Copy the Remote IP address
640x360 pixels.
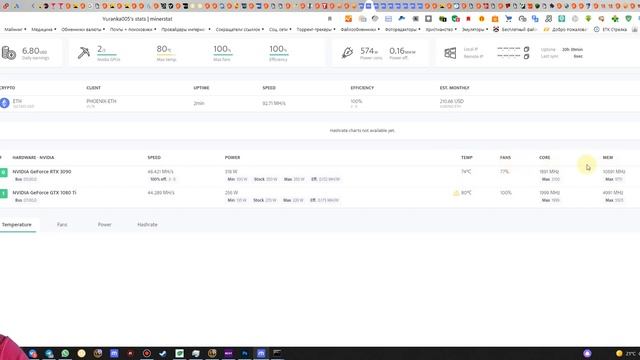[527, 56]
